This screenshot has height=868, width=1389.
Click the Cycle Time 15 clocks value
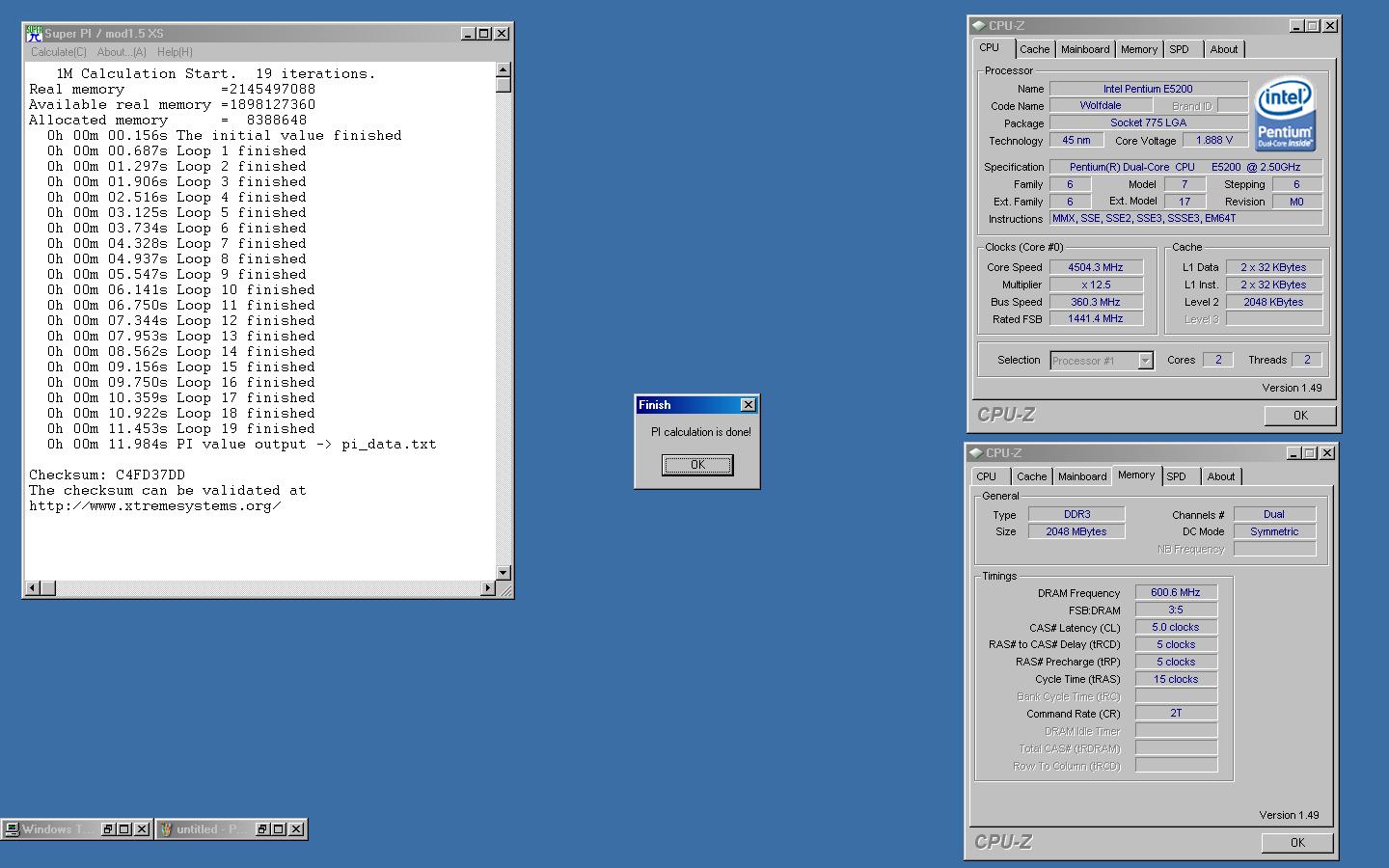[1176, 679]
